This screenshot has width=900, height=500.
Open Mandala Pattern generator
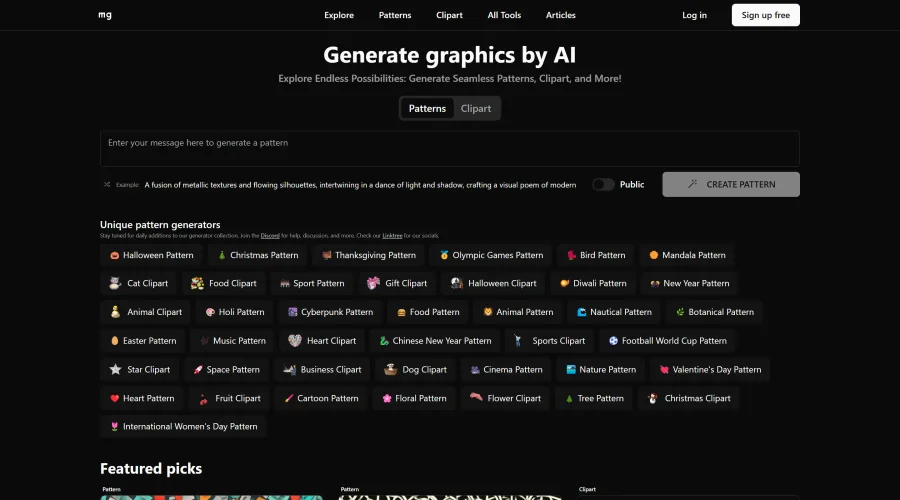click(687, 255)
